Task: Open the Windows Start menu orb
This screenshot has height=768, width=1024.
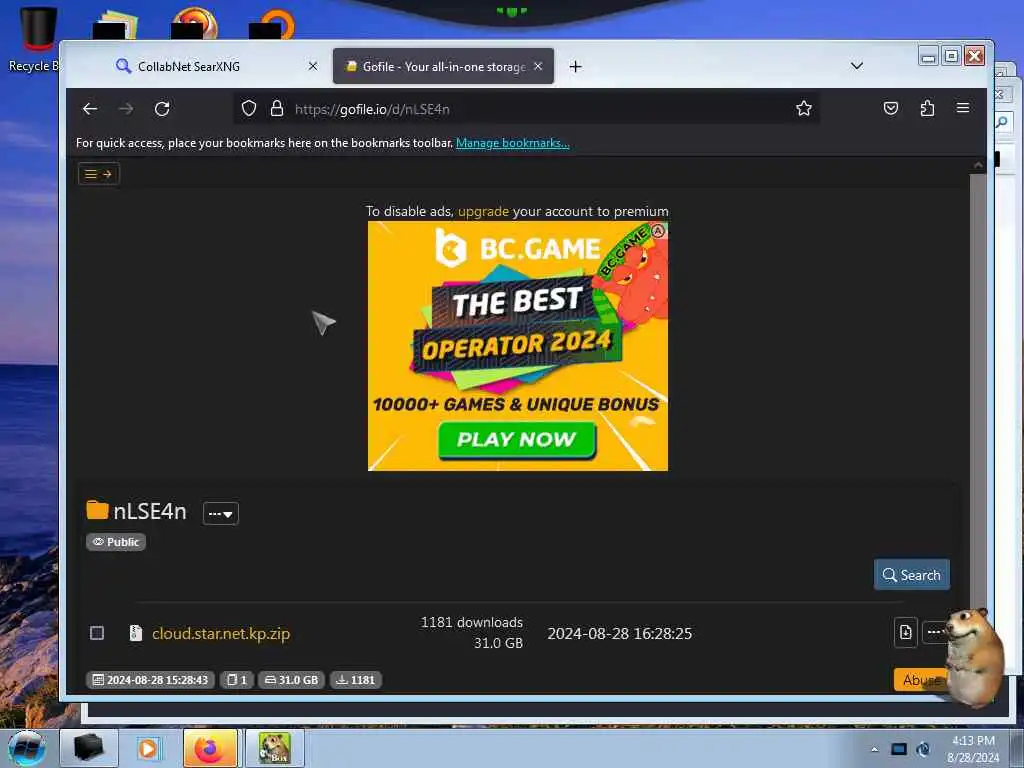Action: (x=27, y=747)
